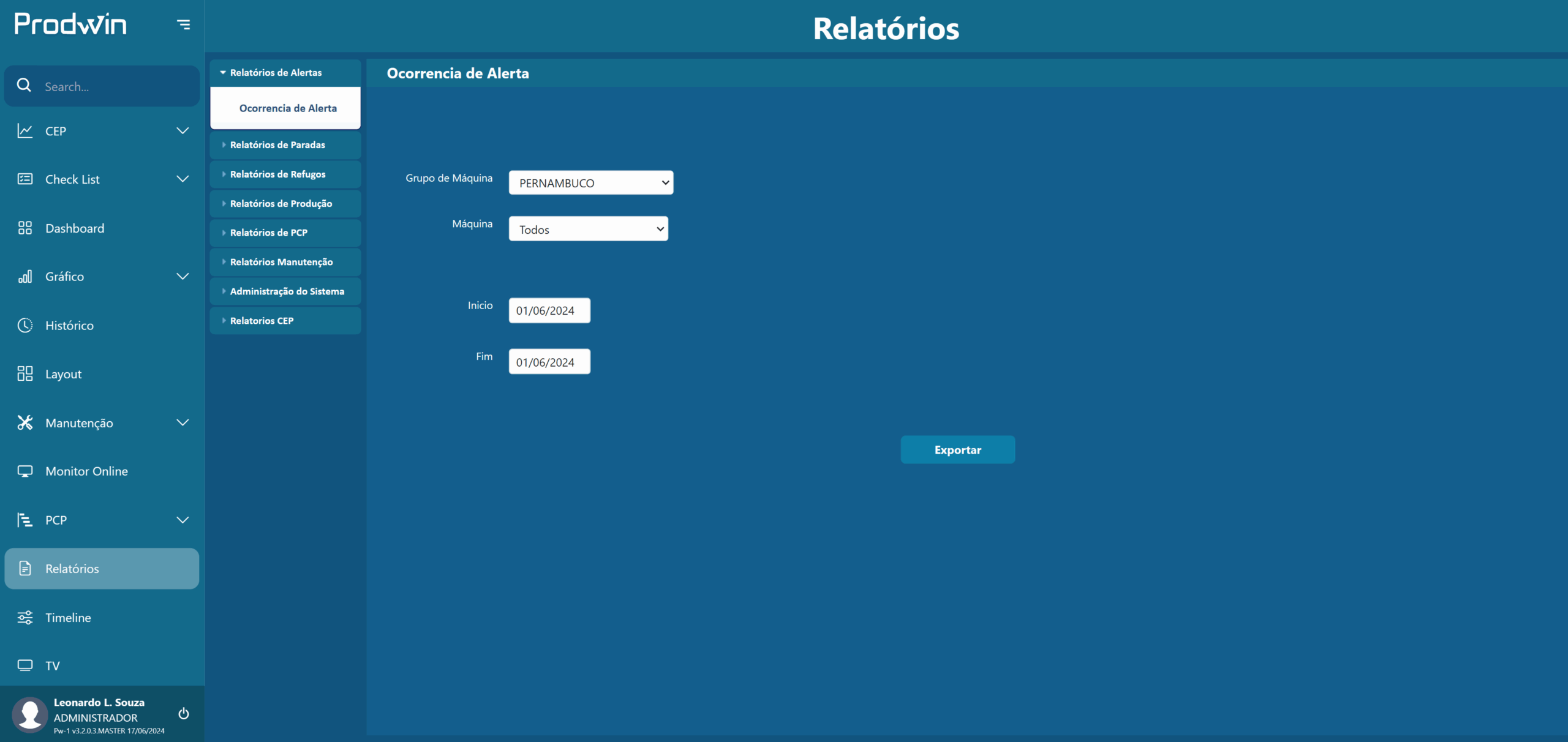Expand Administração do Sistema
Image resolution: width=1568 pixels, height=742 pixels.
point(285,291)
